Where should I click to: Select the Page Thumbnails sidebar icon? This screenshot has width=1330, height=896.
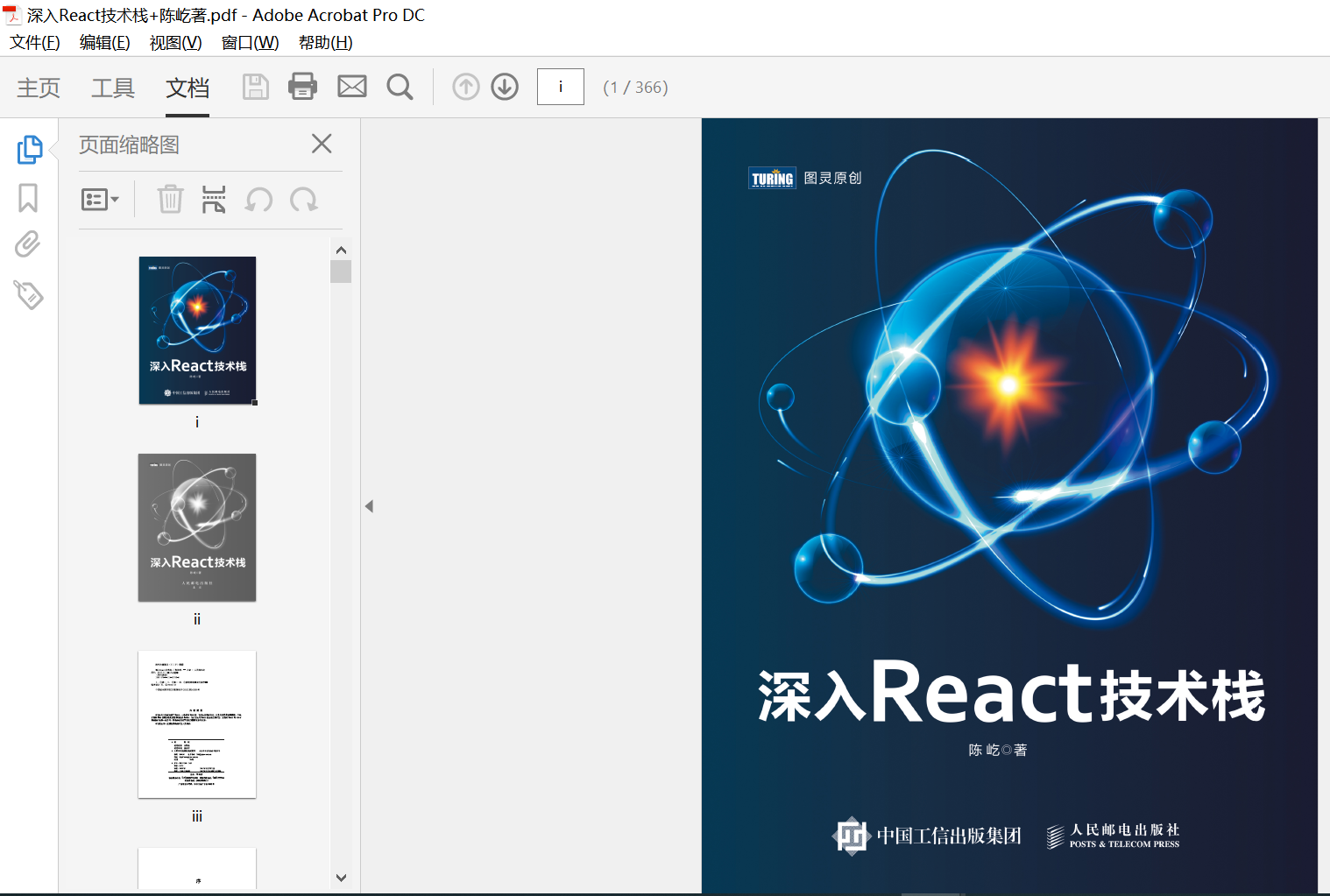click(x=29, y=150)
